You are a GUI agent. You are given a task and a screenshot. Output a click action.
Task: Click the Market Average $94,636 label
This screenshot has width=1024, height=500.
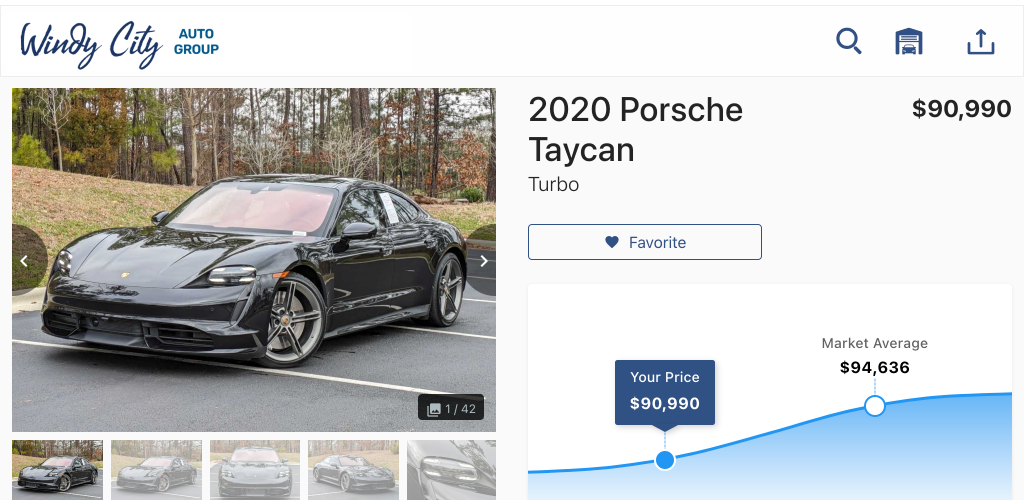874,356
